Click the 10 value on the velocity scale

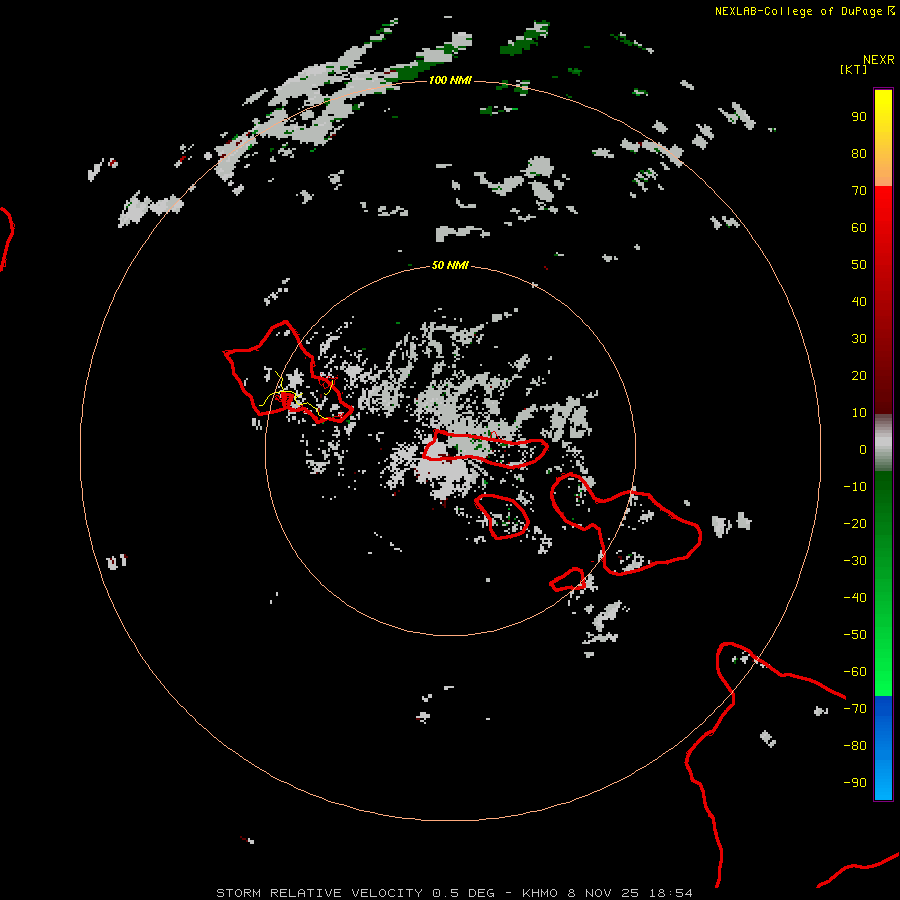(859, 413)
